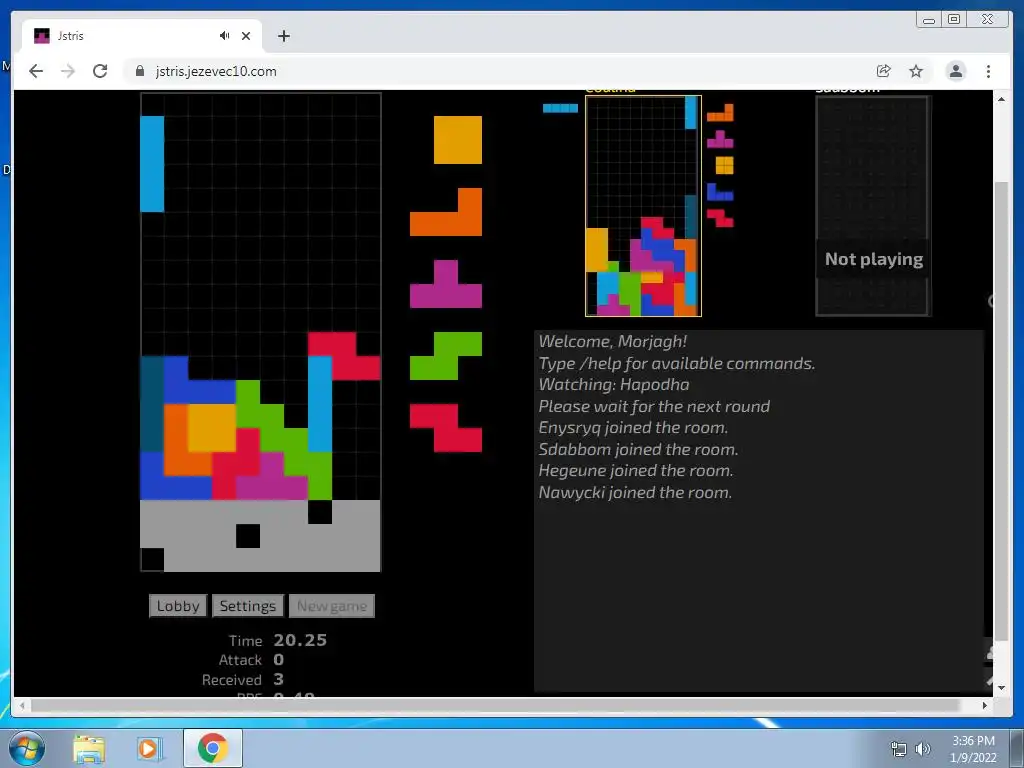
Task: Click the page's scroll down arrow
Action: click(1001, 688)
